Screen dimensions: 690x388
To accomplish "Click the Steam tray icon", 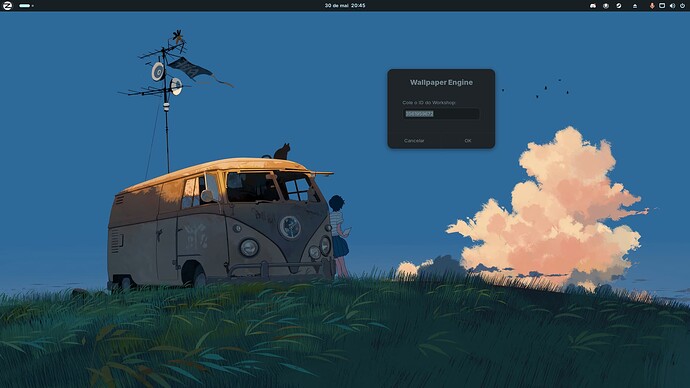I will 619,6.
